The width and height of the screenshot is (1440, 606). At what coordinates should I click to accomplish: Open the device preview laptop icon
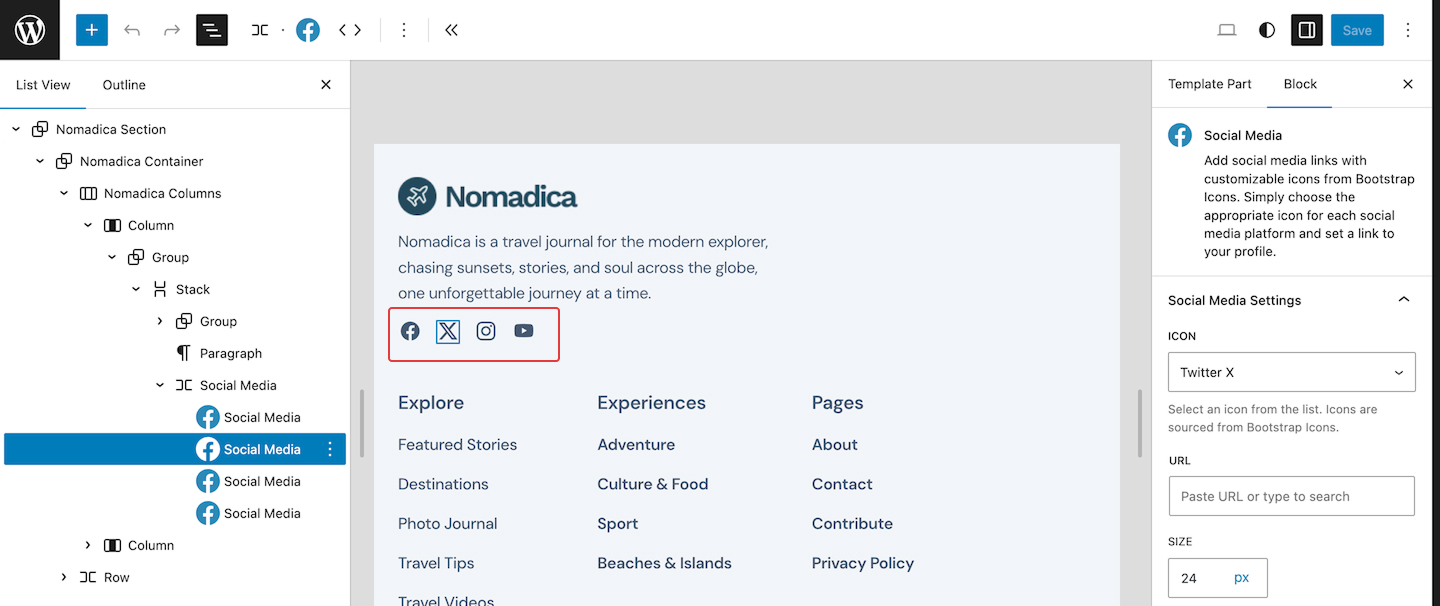[x=1227, y=30]
